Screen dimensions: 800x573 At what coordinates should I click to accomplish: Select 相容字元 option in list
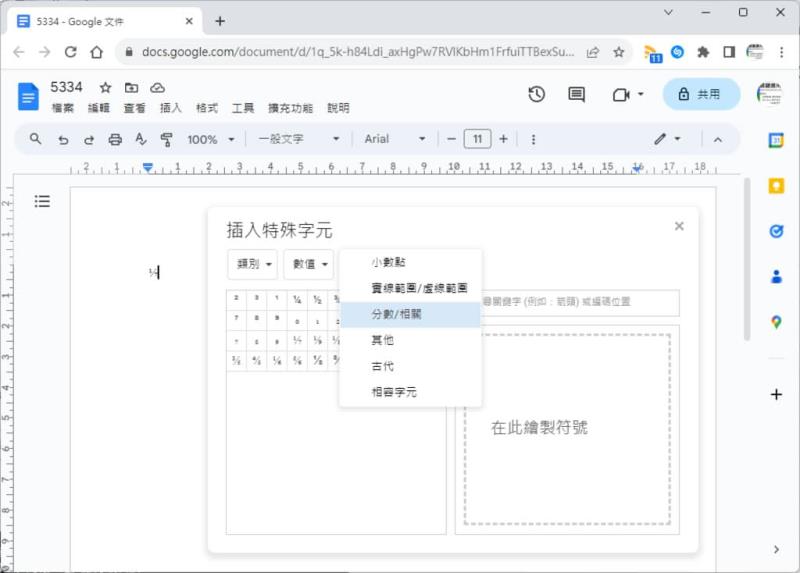point(410,392)
